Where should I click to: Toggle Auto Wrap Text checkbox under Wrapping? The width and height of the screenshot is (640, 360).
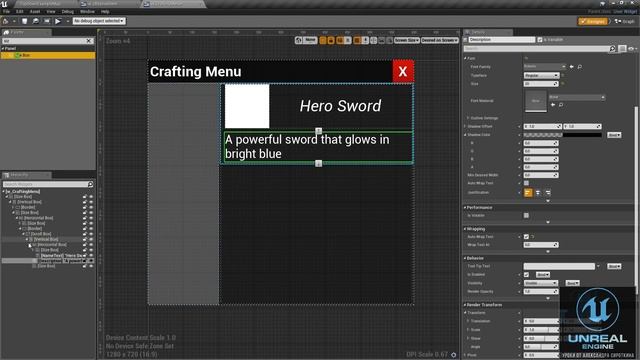(526, 236)
